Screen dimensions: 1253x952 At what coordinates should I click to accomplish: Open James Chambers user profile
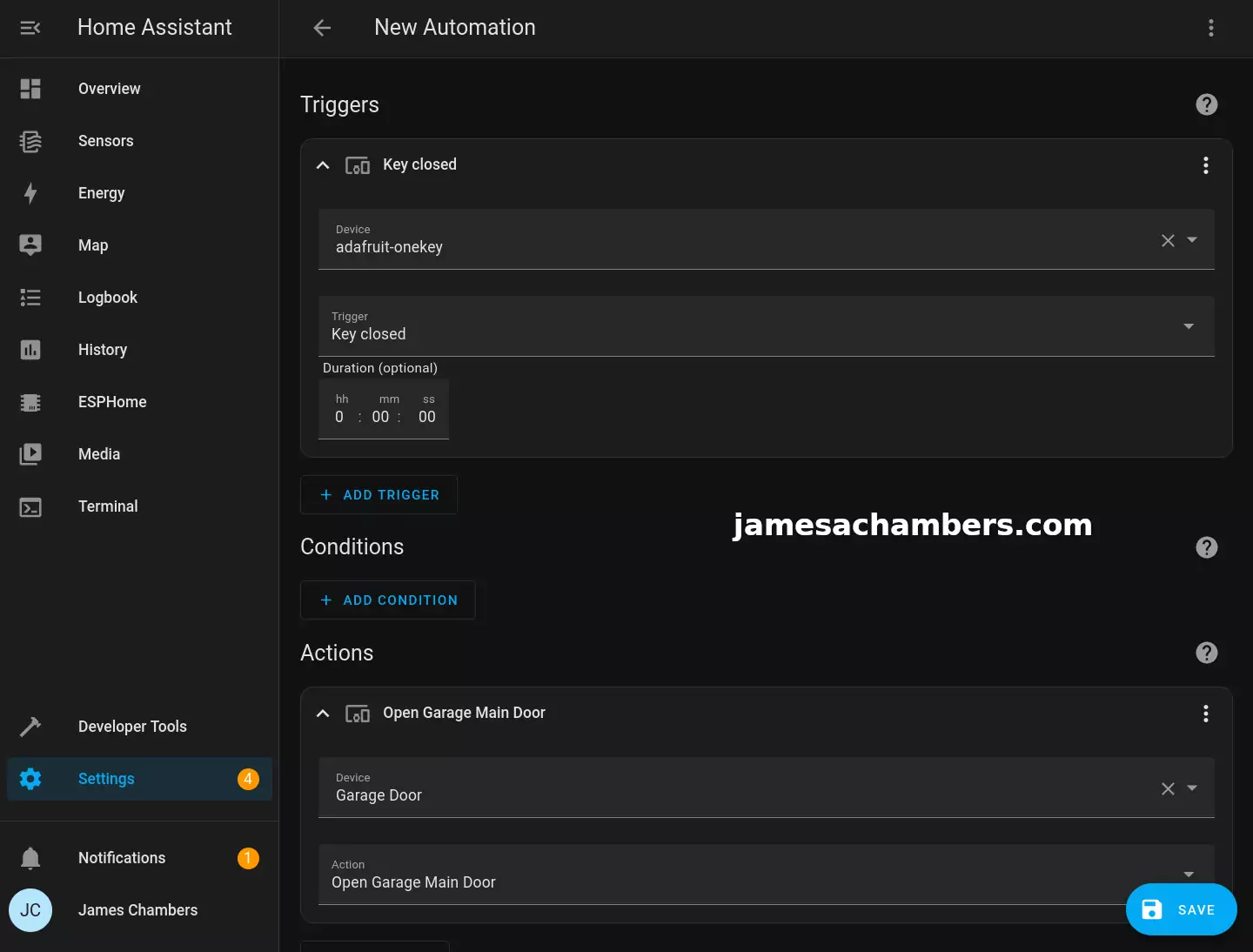point(139,910)
